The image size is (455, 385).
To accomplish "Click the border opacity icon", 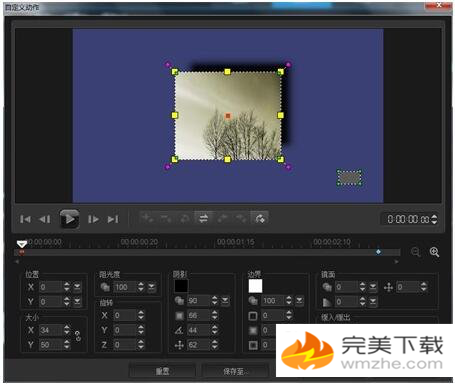I will click(253, 301).
